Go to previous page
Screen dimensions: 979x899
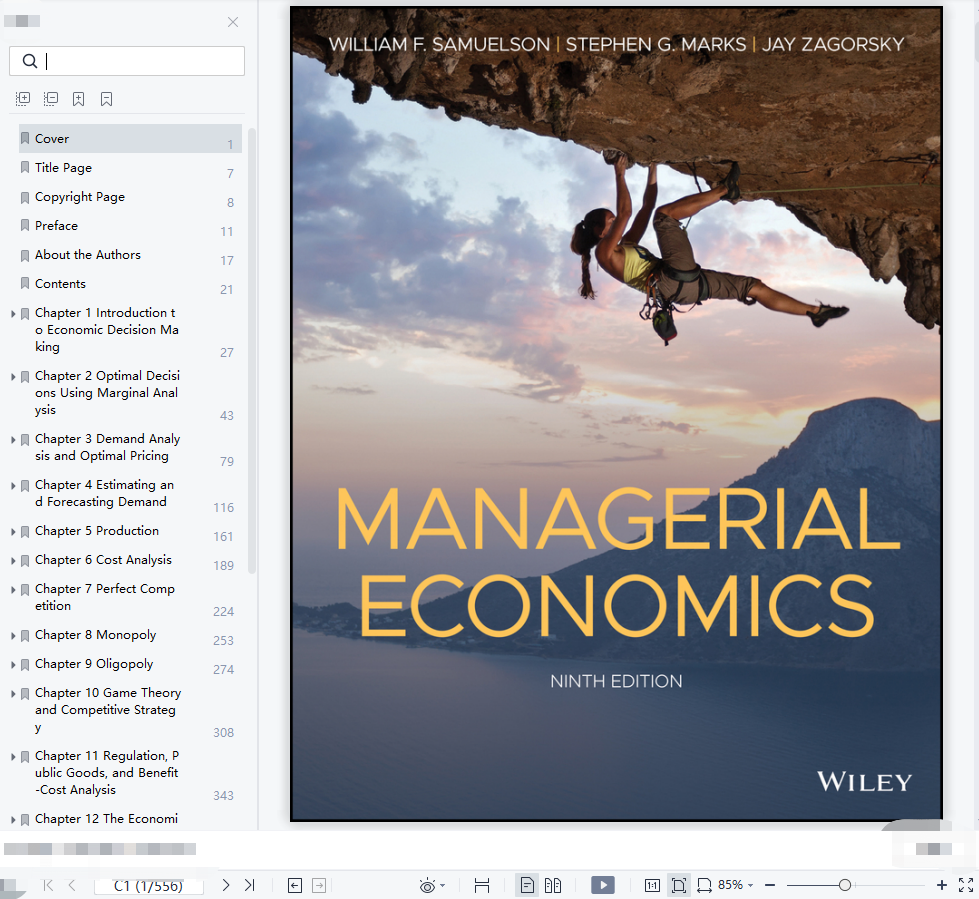(72, 885)
